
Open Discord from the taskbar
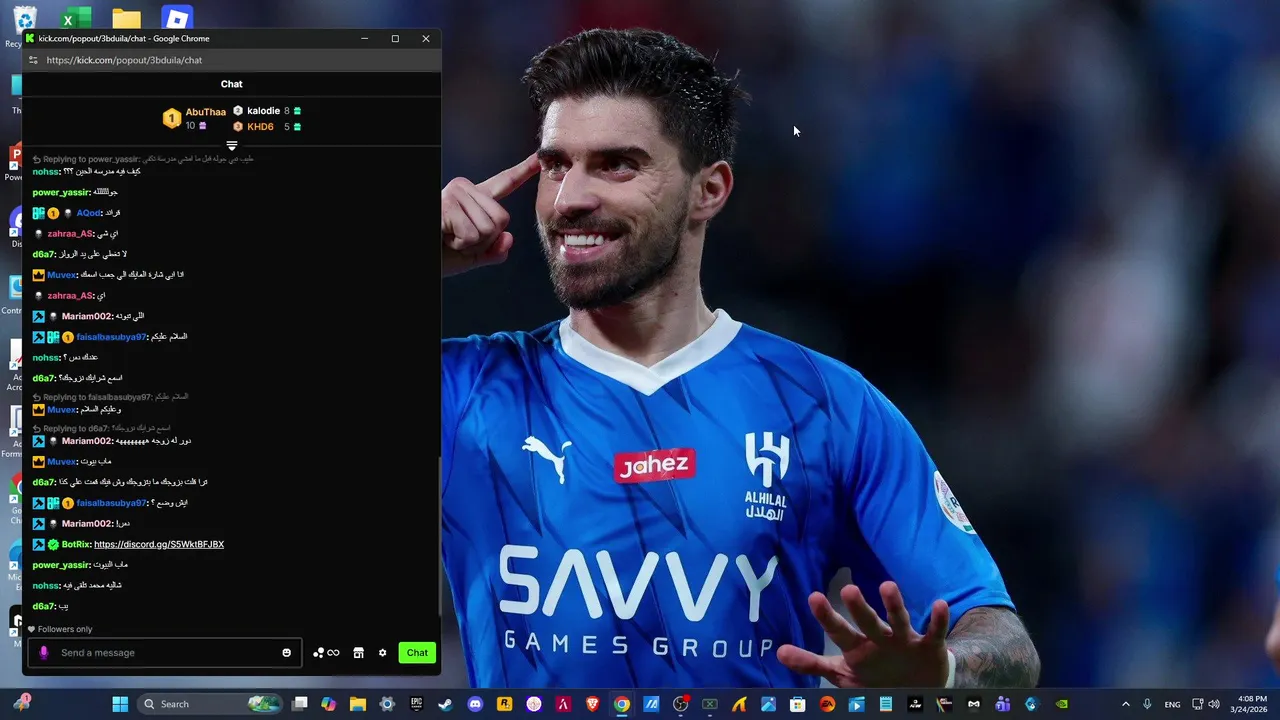pyautogui.click(x=475, y=704)
